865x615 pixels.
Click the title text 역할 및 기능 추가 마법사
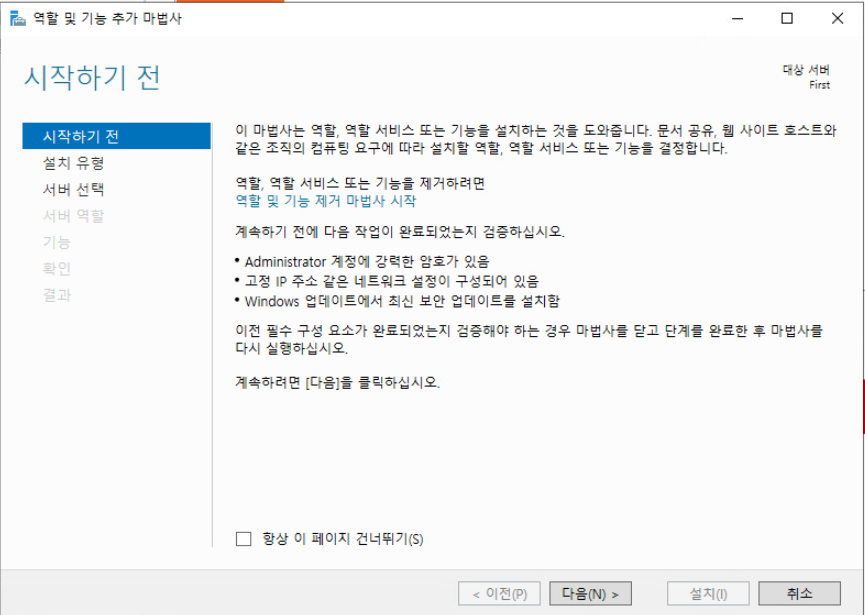point(107,18)
